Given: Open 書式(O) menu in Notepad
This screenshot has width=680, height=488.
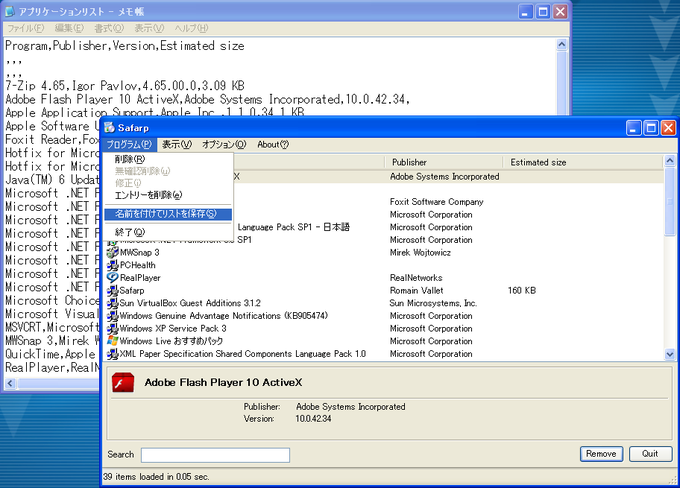Looking at the screenshot, I should (109, 28).
